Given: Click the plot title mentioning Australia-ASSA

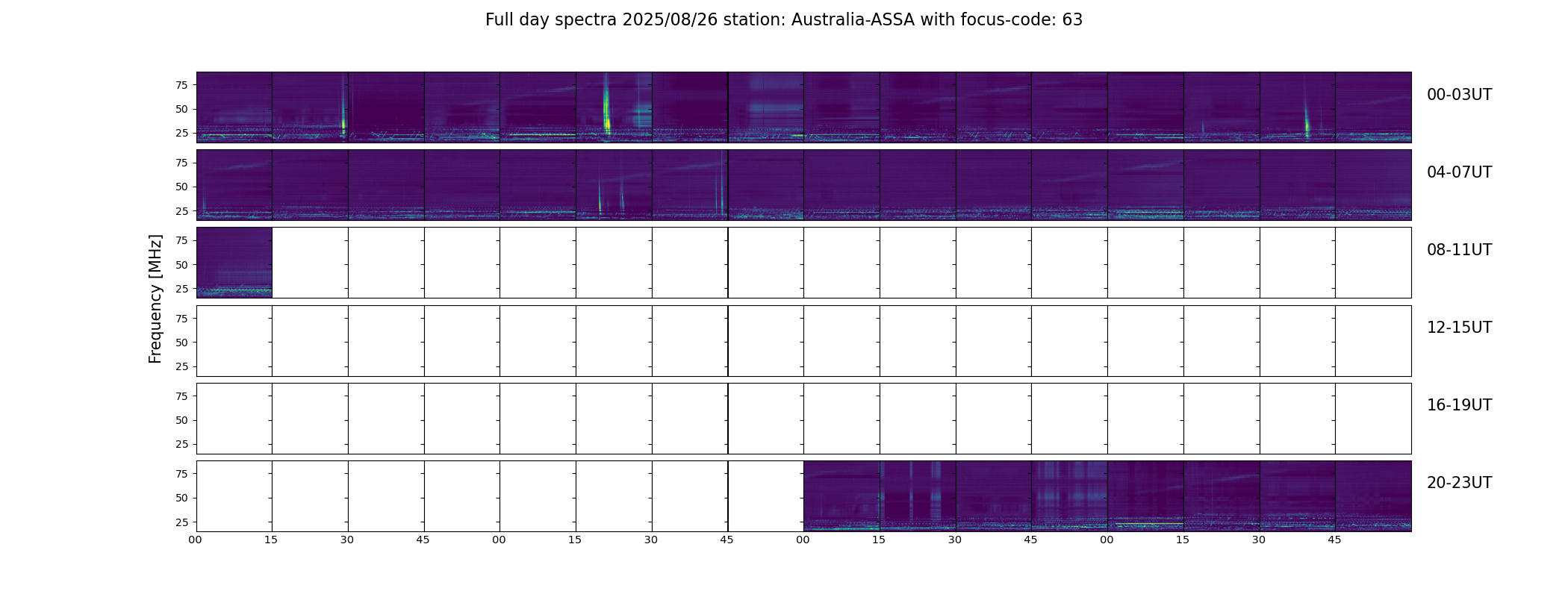Looking at the screenshot, I should (783, 20).
